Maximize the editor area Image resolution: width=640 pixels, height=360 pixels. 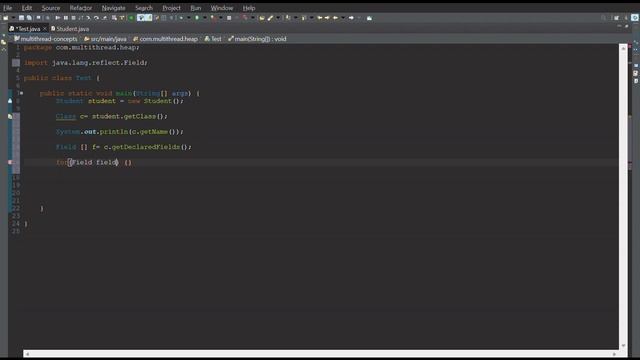627,26
